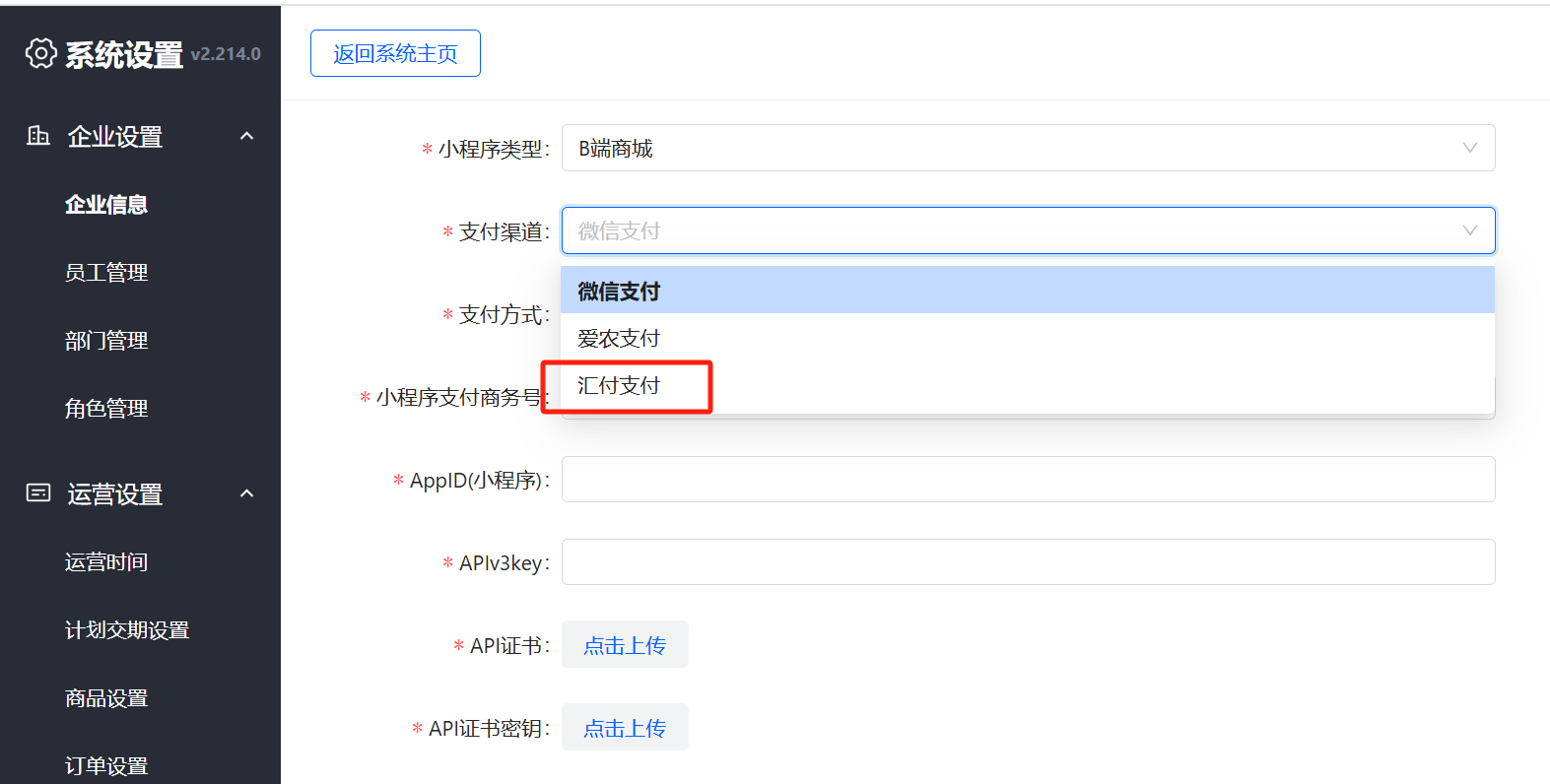Collapse the 运营设置 section chevron
Image resolution: width=1550 pixels, height=784 pixels.
[x=247, y=493]
